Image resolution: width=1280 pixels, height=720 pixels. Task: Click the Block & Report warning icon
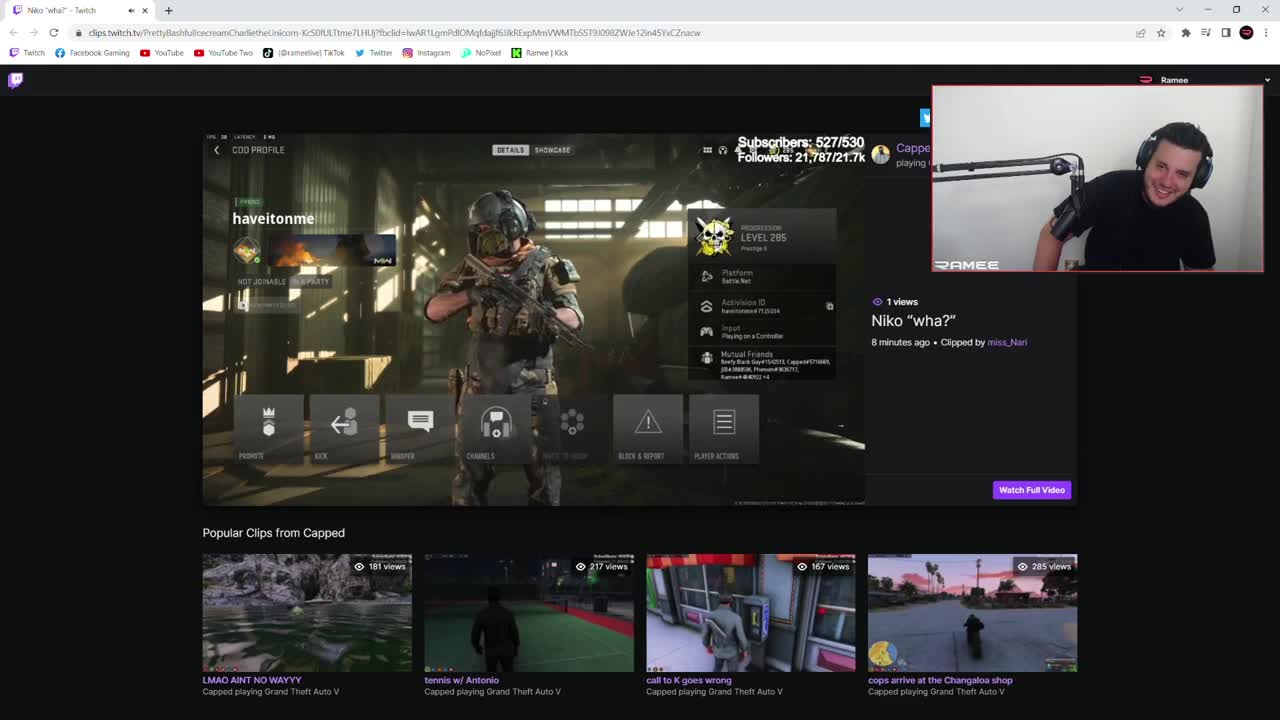tap(648, 423)
